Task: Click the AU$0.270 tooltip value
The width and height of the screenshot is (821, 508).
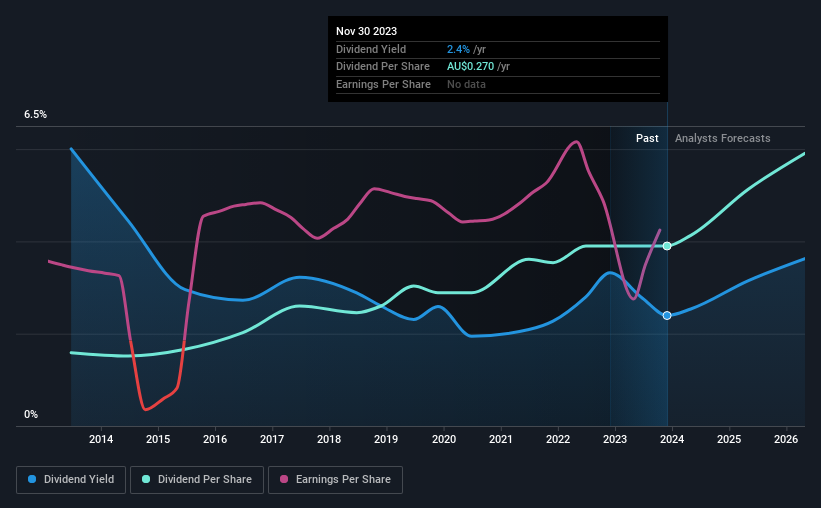Action: pos(470,67)
